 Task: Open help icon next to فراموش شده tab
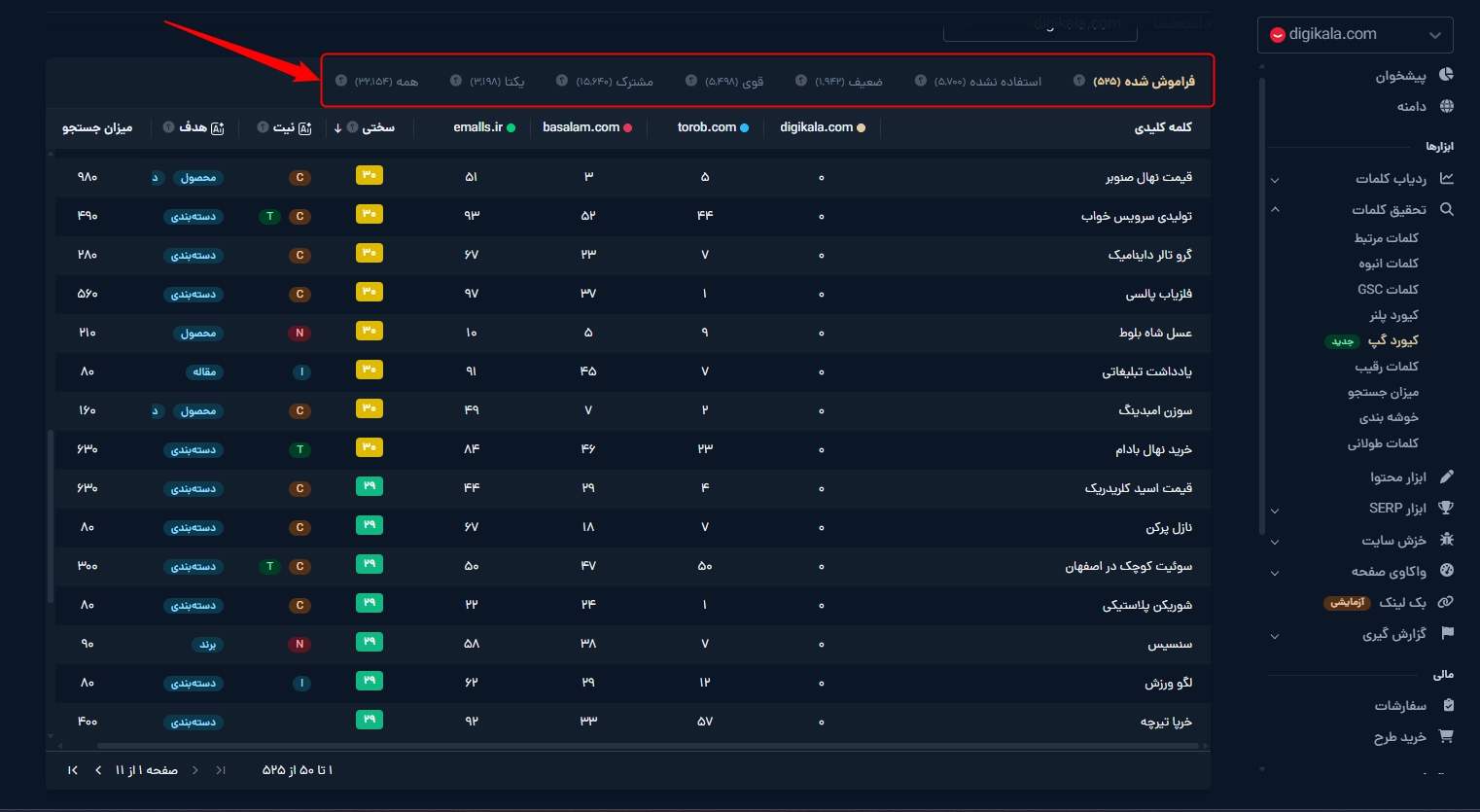[x=1078, y=81]
